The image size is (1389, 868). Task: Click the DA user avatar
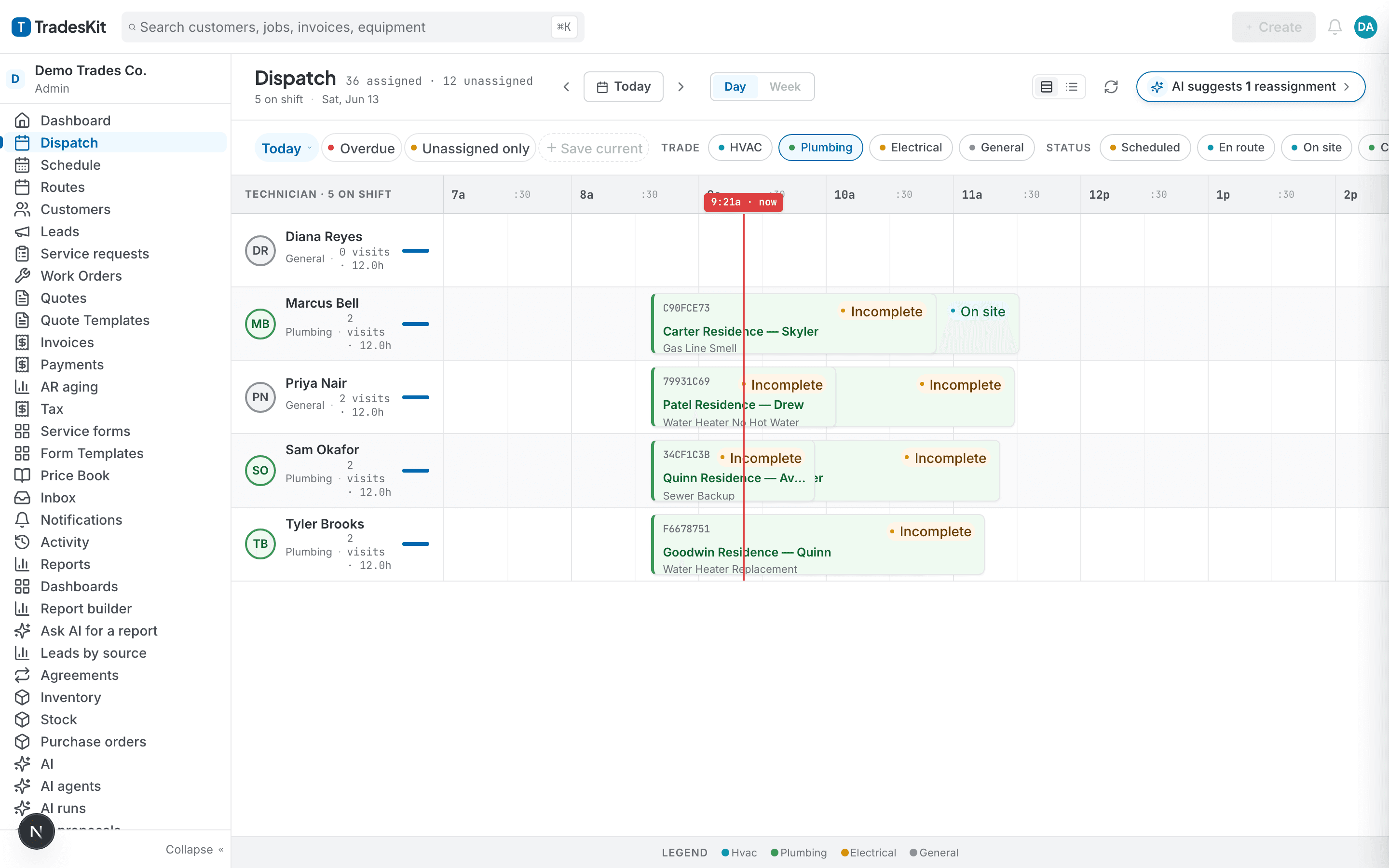(1365, 27)
